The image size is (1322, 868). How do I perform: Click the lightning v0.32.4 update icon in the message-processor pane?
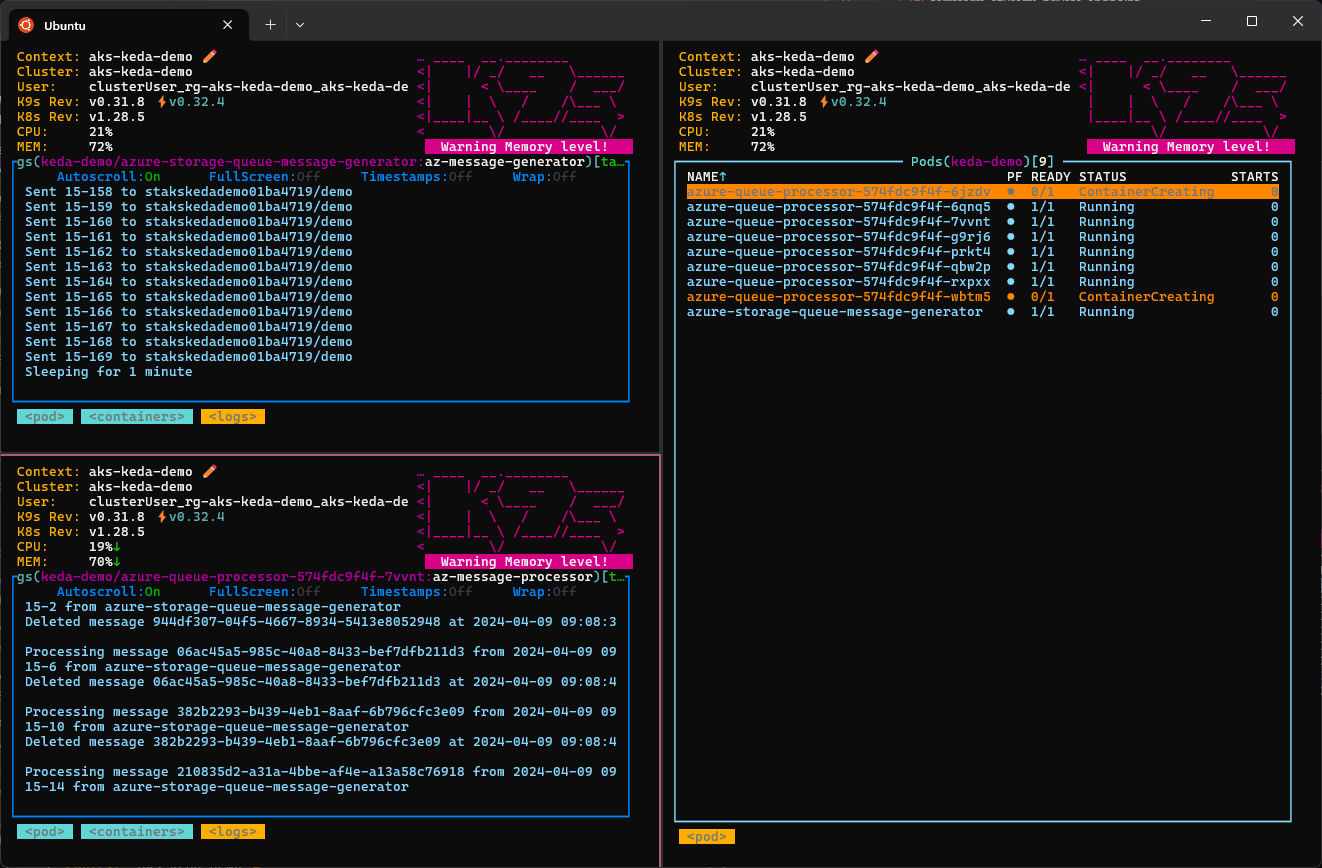(x=161, y=517)
